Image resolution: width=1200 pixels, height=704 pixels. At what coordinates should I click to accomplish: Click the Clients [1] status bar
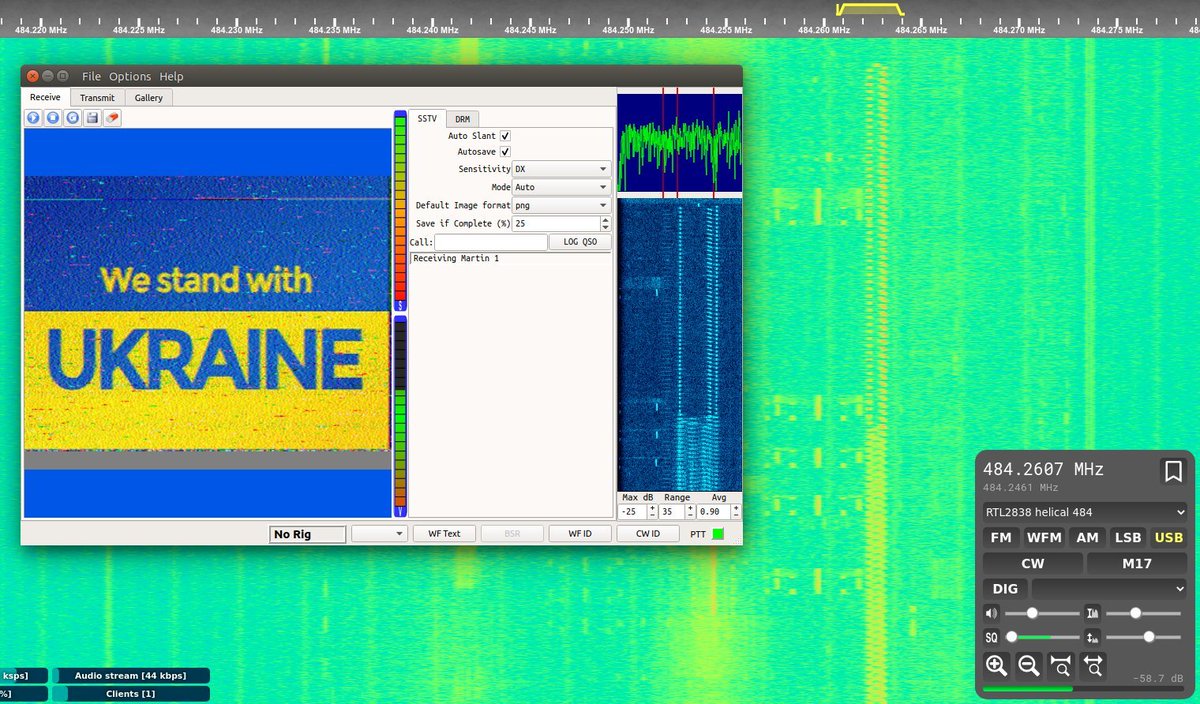point(131,693)
